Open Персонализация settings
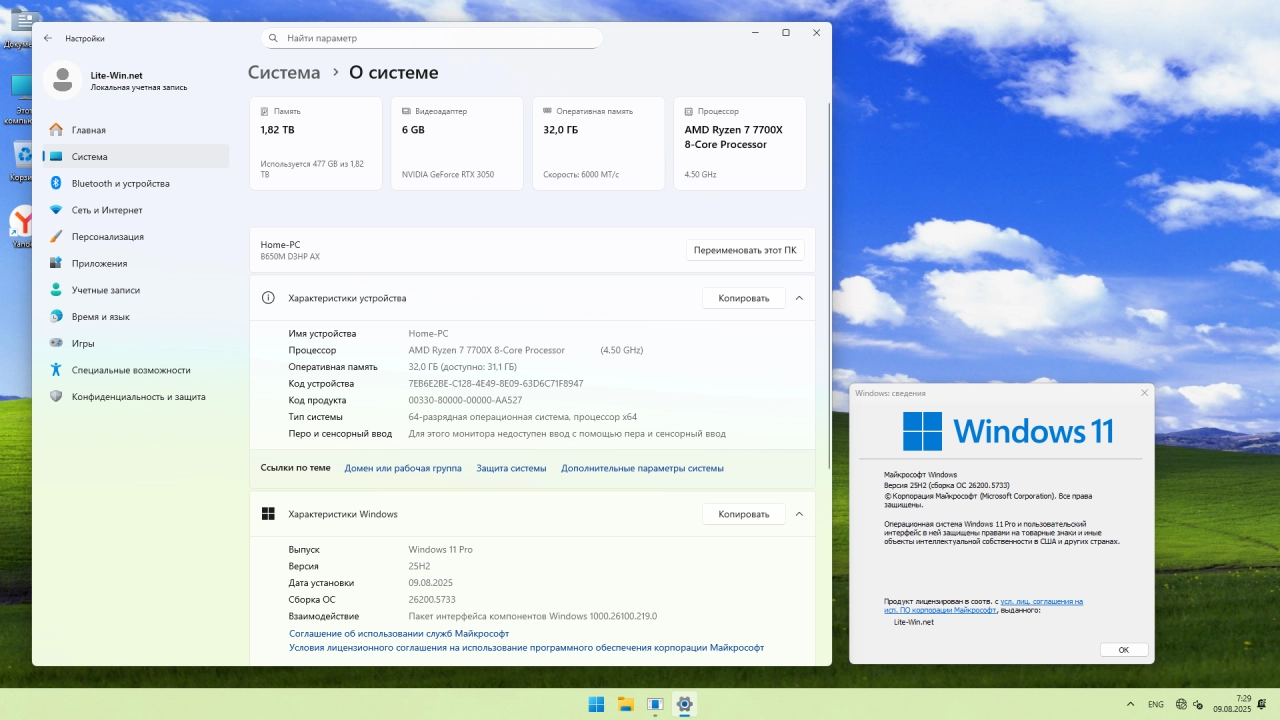 [136, 237]
